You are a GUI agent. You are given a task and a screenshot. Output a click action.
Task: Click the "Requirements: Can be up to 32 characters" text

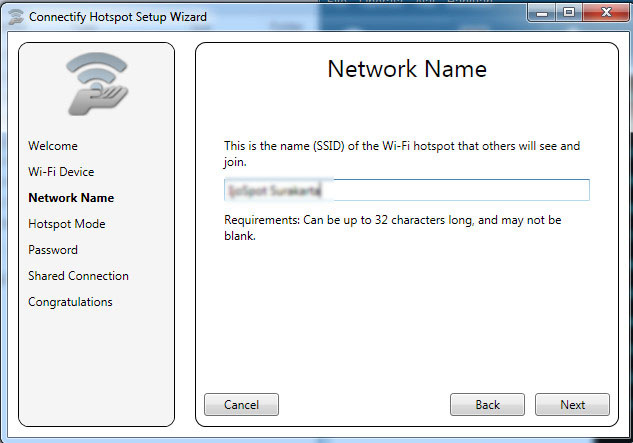(x=392, y=228)
